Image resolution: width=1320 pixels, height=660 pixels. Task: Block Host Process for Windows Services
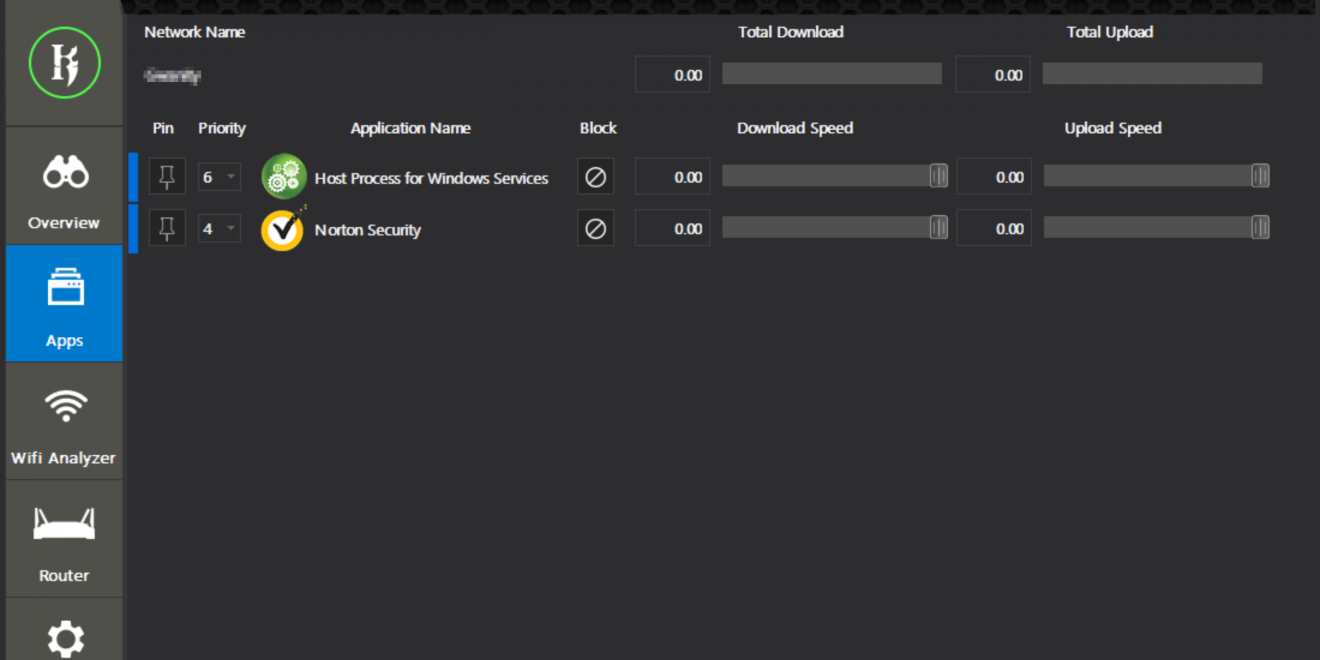(x=595, y=177)
